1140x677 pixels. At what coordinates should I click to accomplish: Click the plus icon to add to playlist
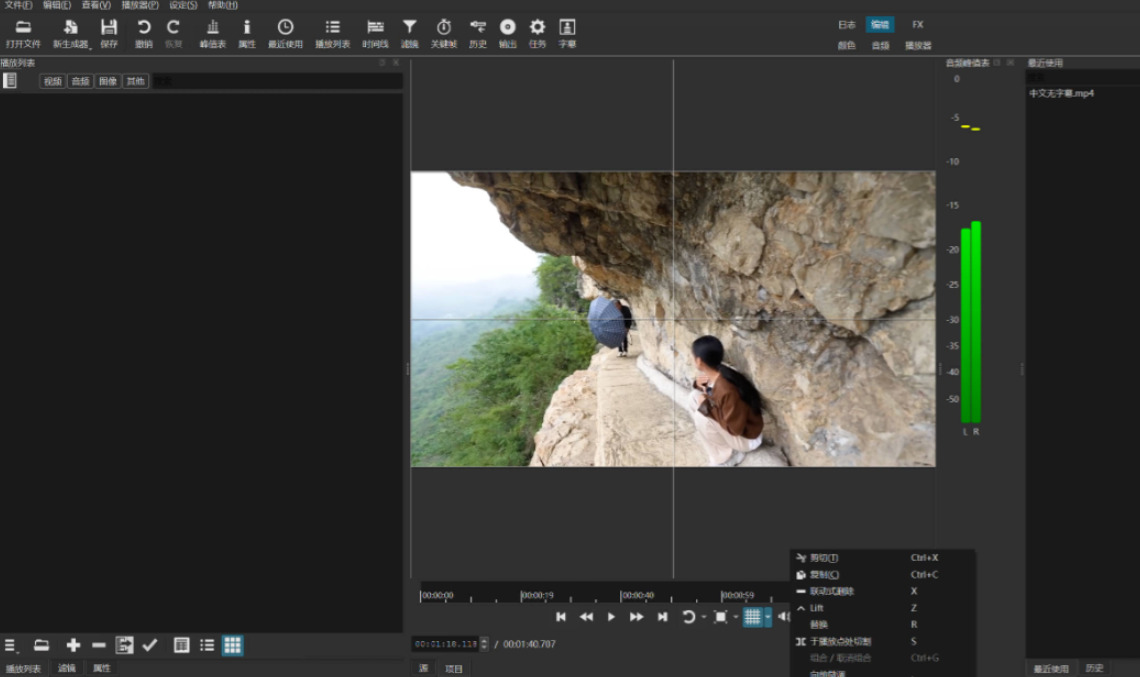(x=73, y=646)
